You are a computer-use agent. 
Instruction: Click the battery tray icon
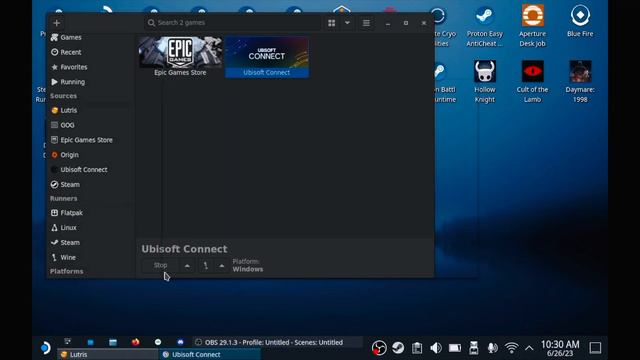pos(454,348)
